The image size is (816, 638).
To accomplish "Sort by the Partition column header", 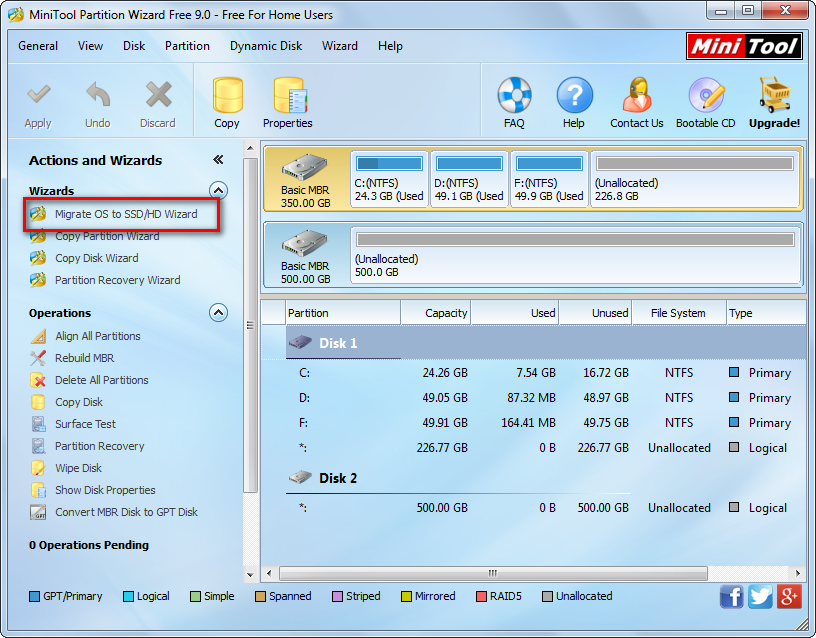I will [343, 313].
